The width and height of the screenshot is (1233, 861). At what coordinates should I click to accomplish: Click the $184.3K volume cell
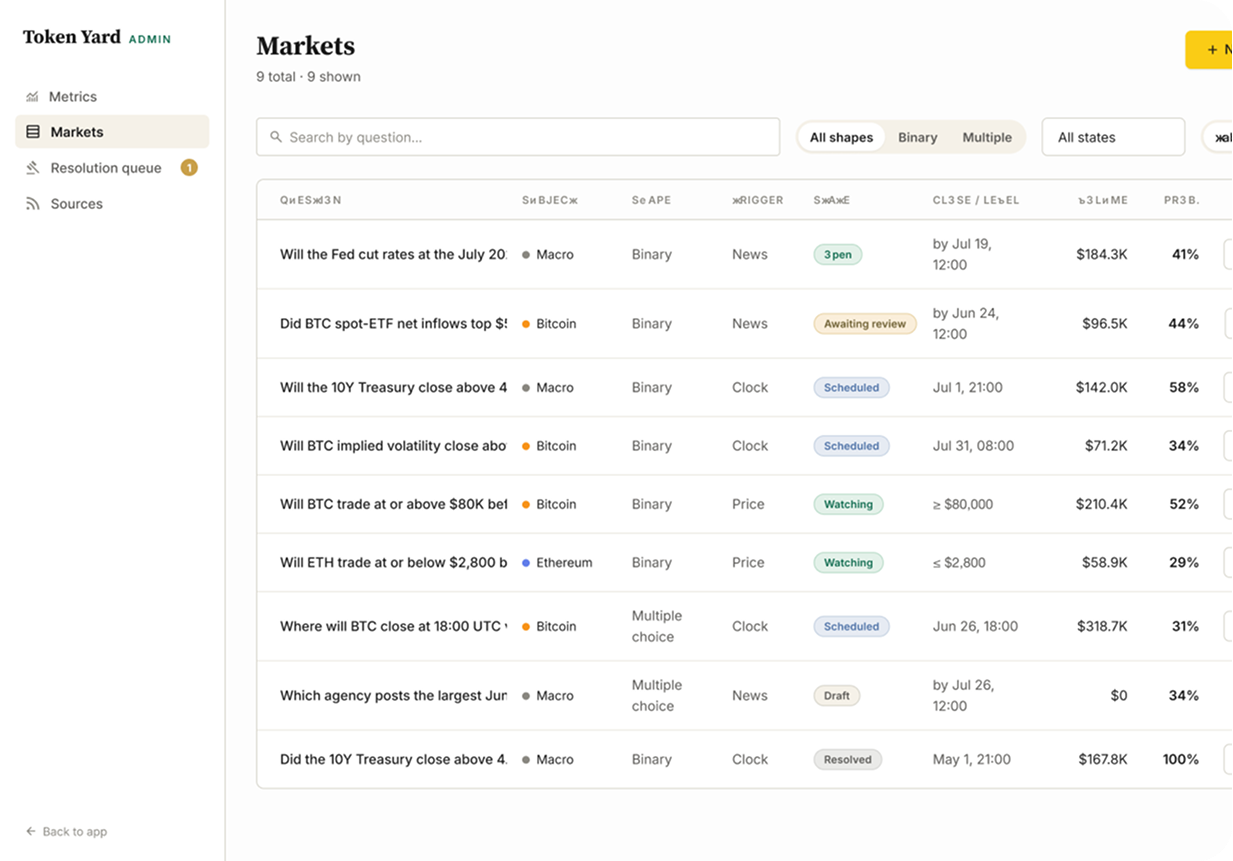click(1102, 255)
